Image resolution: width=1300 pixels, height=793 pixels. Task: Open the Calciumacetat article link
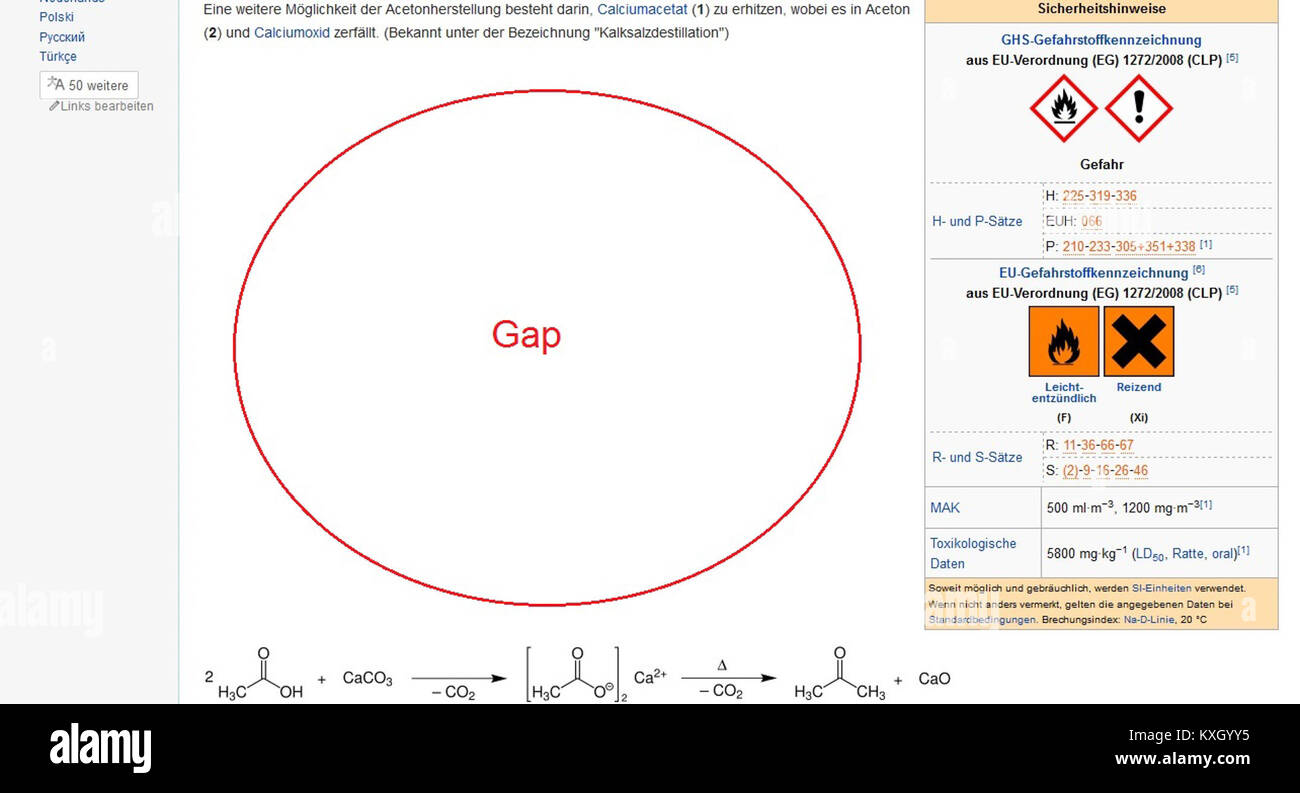click(x=642, y=9)
